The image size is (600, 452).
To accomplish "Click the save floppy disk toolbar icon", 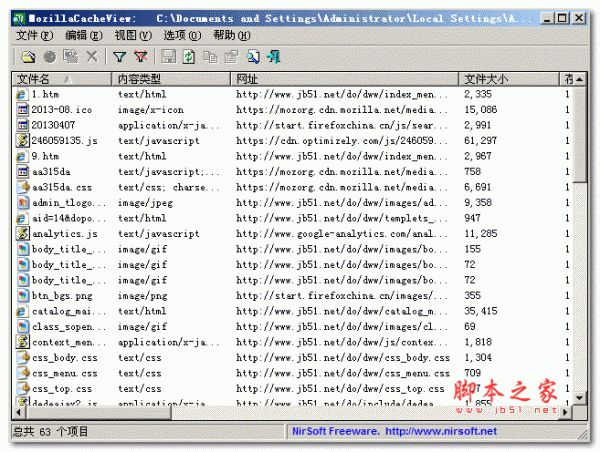I will [x=168, y=57].
